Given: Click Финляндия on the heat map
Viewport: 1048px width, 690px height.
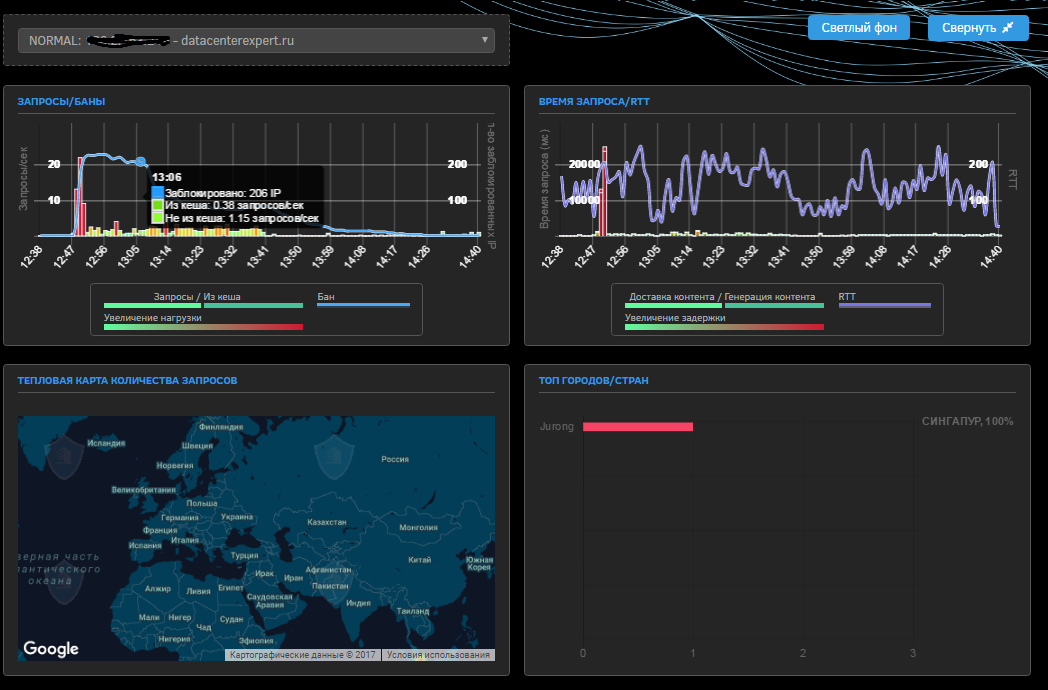Looking at the screenshot, I should (221, 427).
